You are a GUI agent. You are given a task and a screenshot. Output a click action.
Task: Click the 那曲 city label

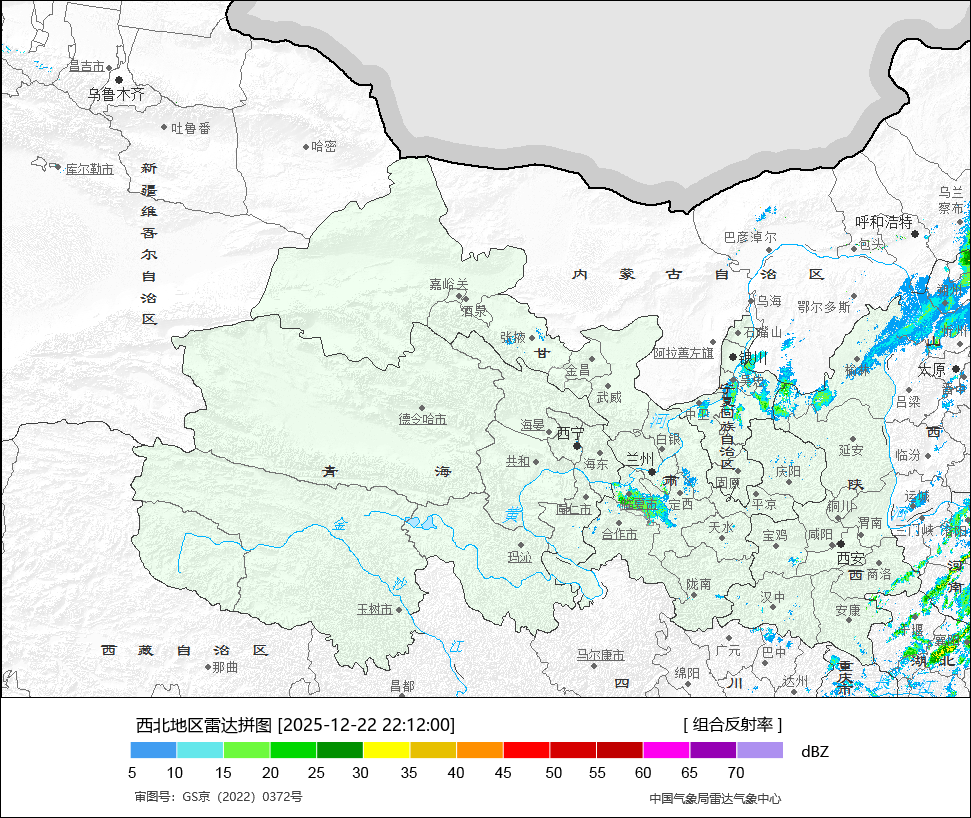pos(225,668)
